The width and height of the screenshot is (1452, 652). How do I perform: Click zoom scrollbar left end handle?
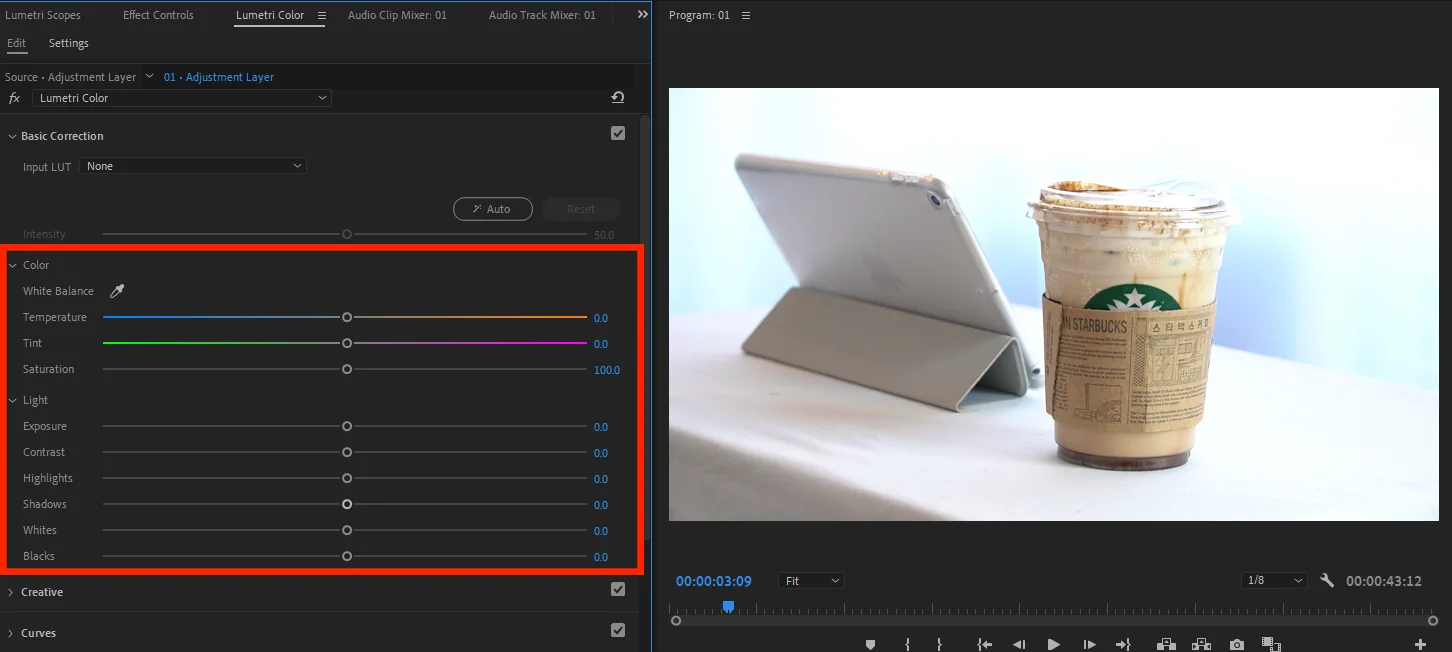point(676,621)
